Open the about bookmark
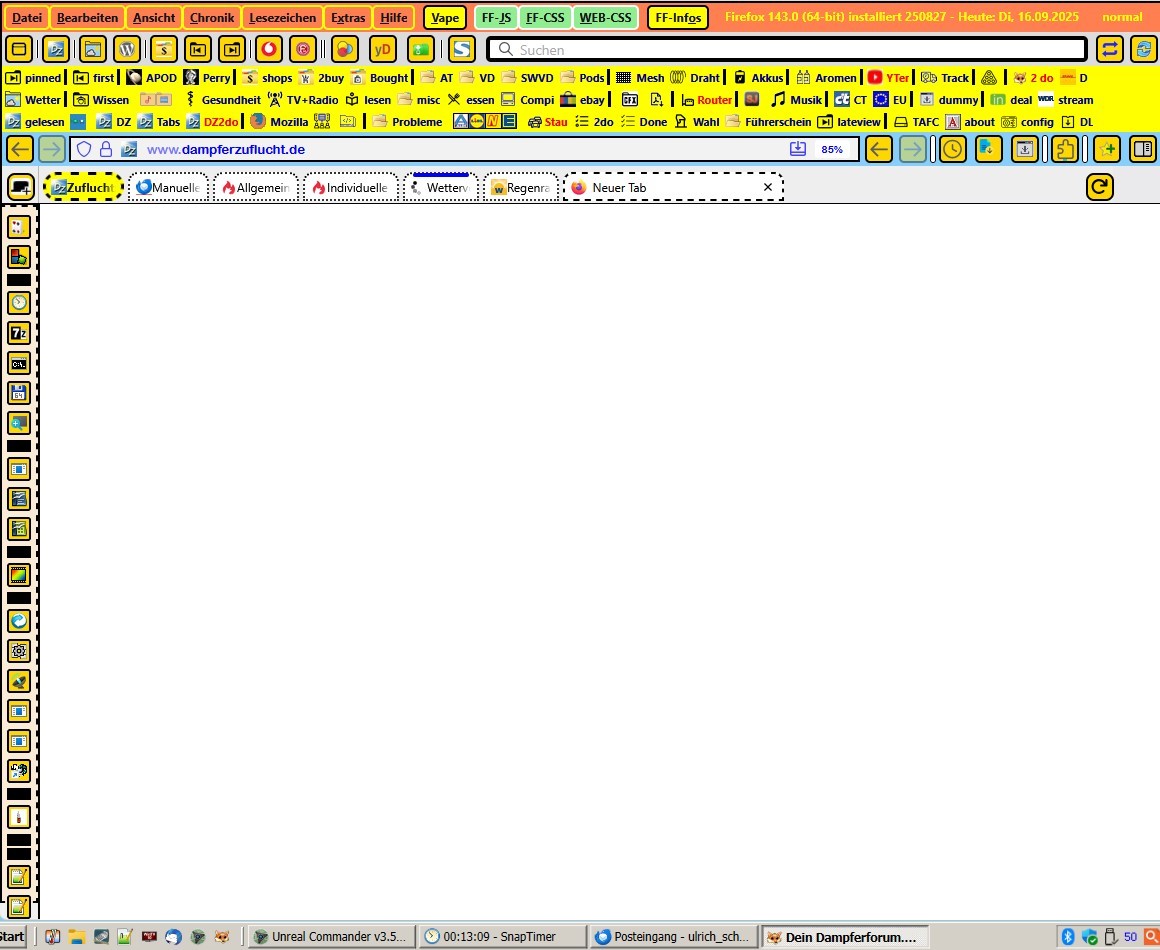Screen dimensions: 1160x950 971,122
